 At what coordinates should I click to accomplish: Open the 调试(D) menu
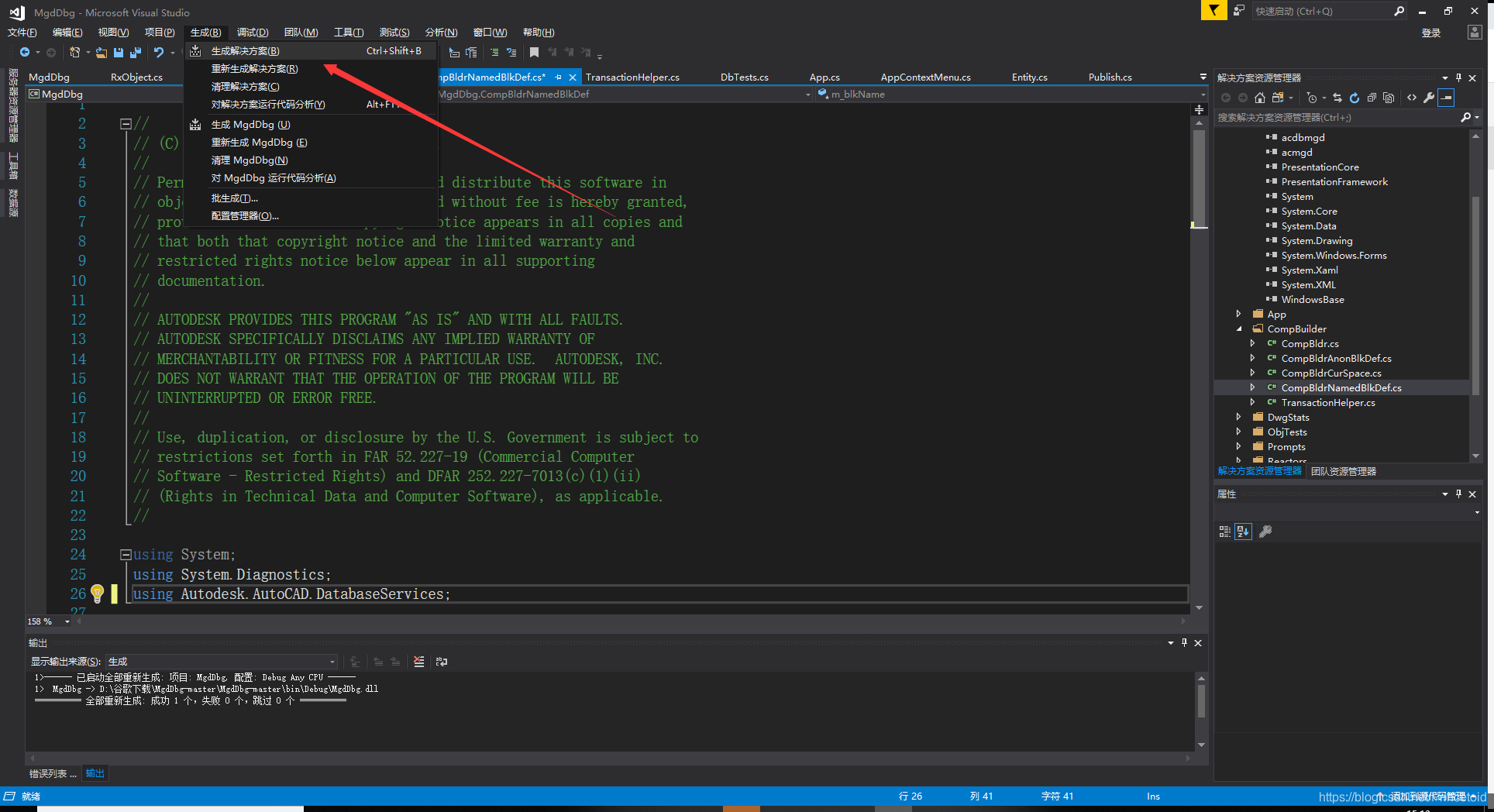pos(253,33)
